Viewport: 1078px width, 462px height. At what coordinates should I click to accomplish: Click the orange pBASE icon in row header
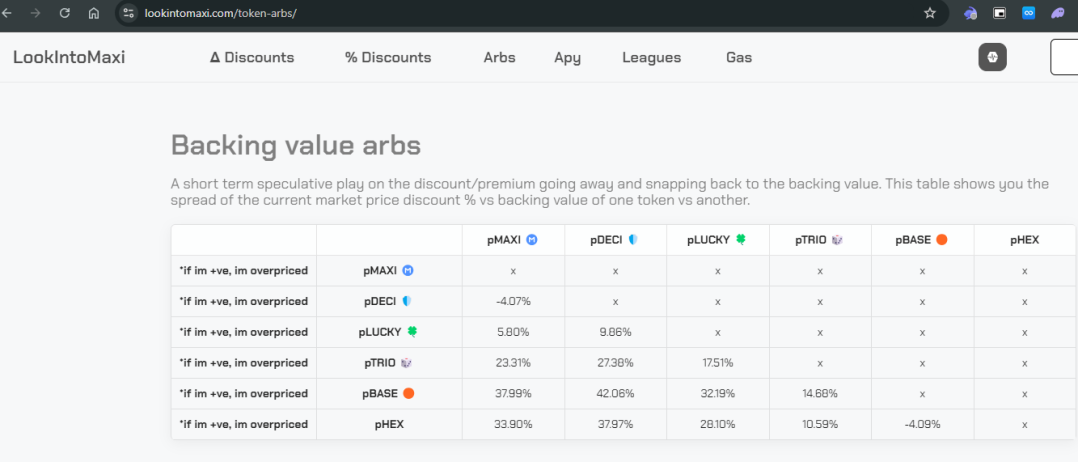click(408, 393)
